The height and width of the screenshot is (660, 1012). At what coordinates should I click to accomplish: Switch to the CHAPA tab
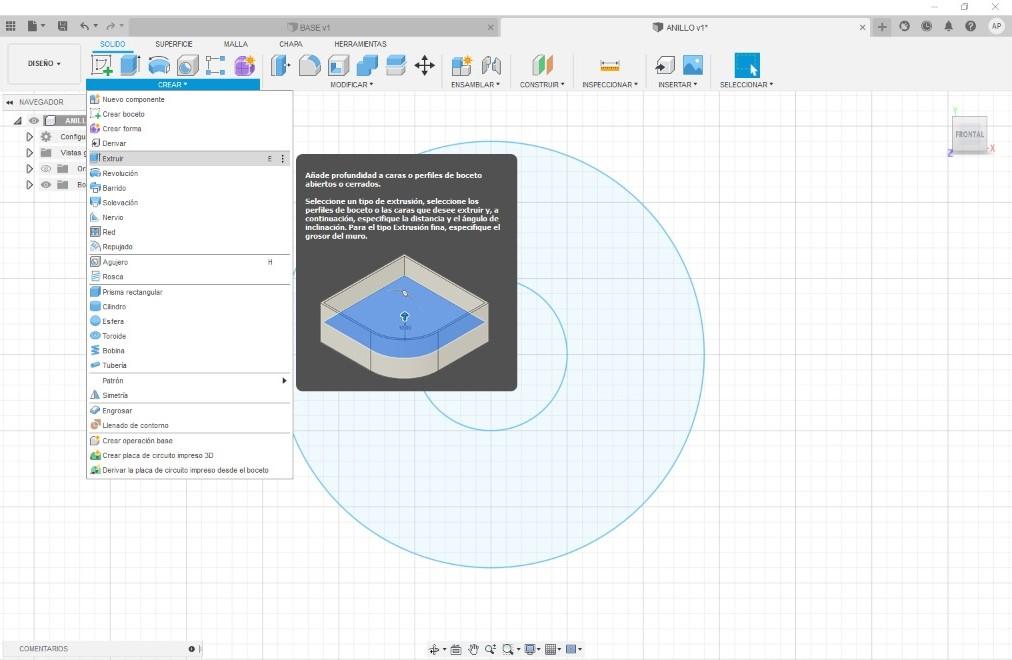(x=290, y=44)
